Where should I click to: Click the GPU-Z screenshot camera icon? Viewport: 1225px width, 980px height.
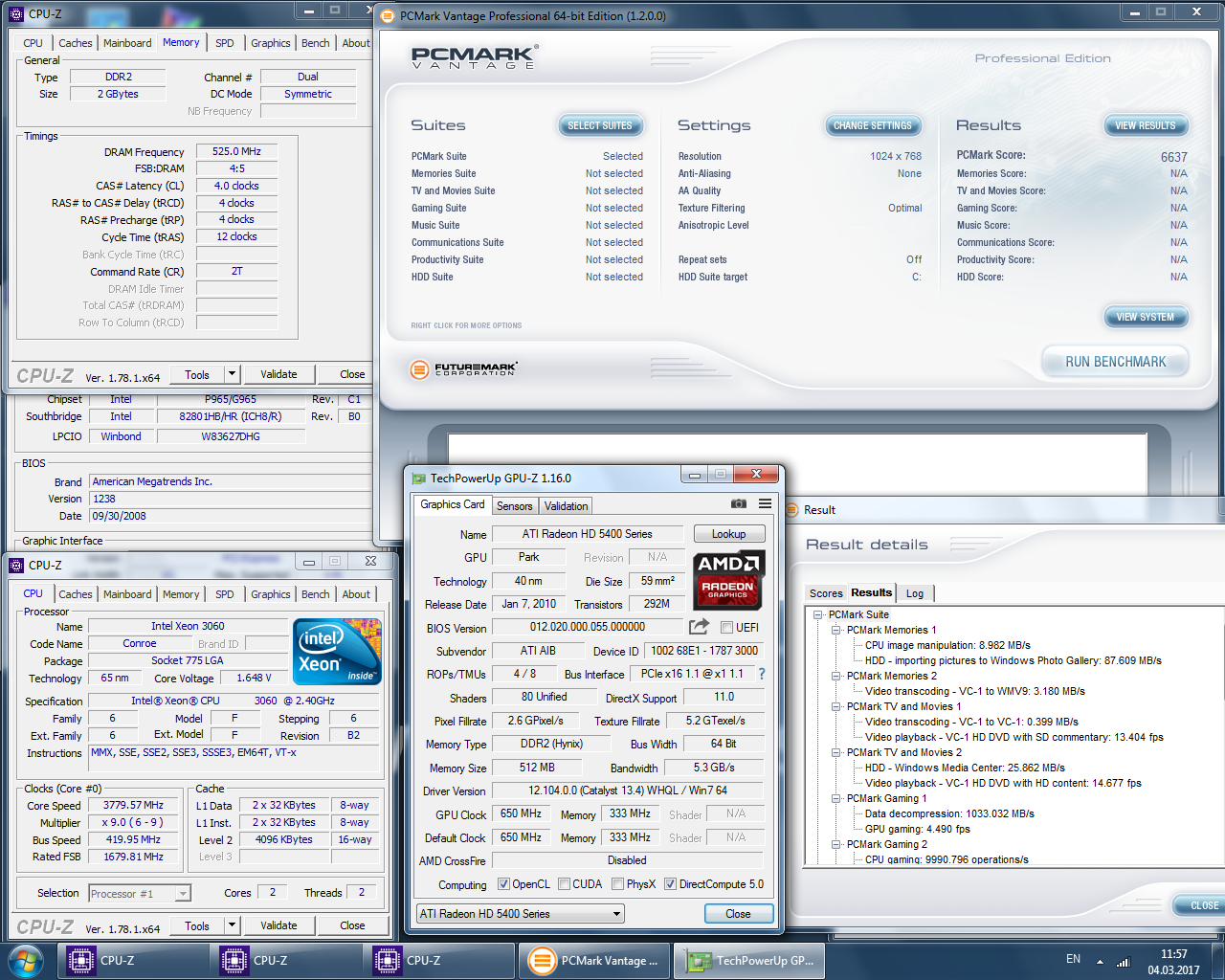pyautogui.click(x=739, y=503)
